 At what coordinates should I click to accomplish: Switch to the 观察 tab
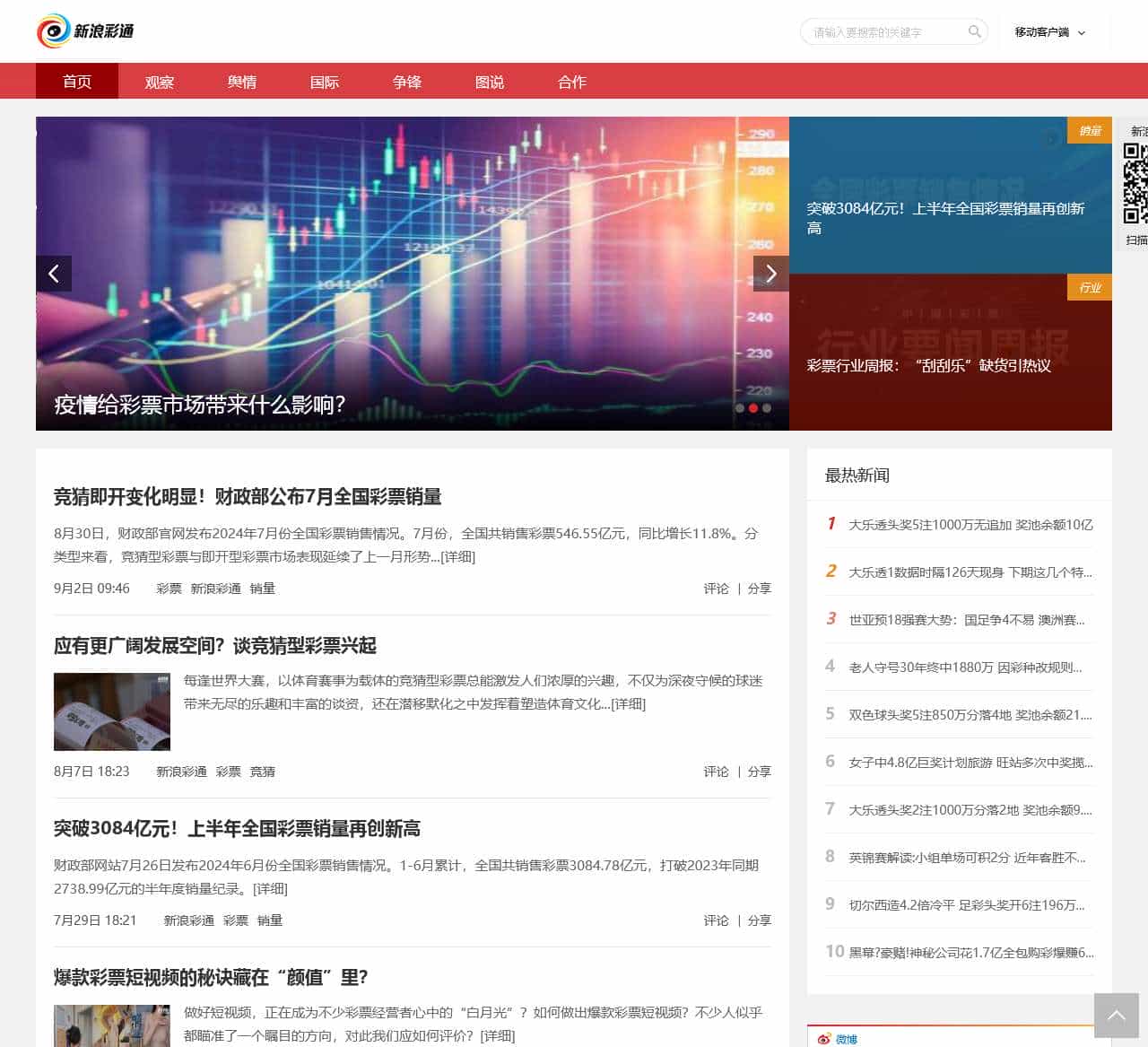[x=159, y=81]
